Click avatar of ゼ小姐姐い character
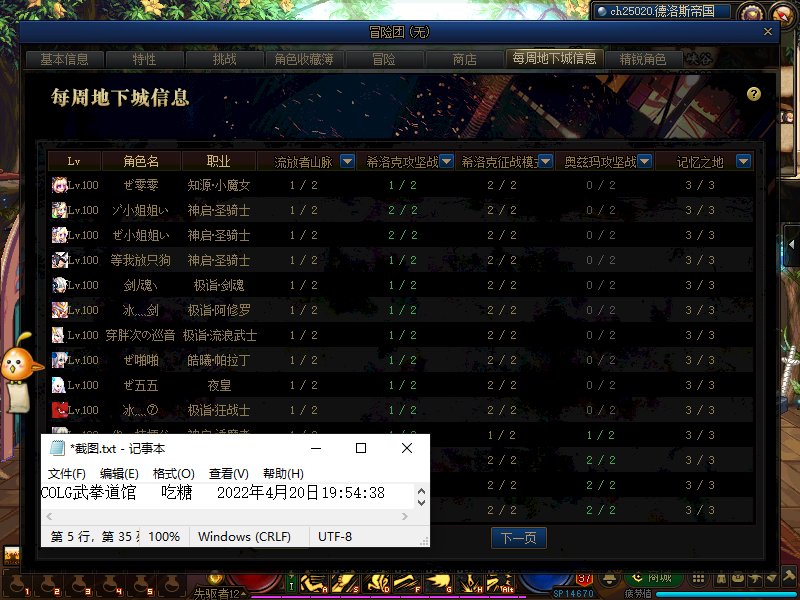Screen dimensions: 800x600 pos(59,235)
